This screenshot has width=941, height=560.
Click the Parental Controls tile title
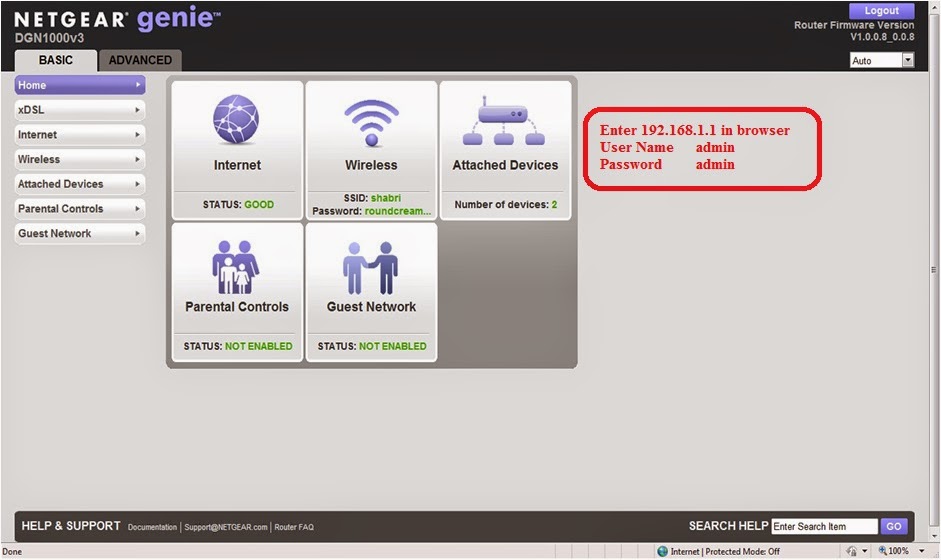tap(237, 307)
